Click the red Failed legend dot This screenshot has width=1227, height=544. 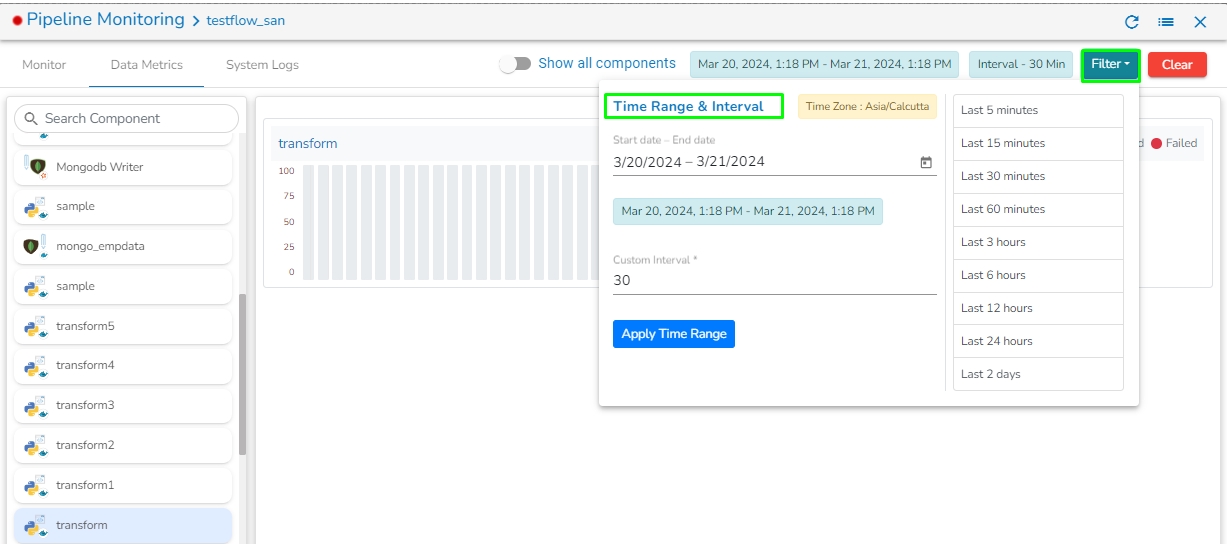pos(1156,143)
